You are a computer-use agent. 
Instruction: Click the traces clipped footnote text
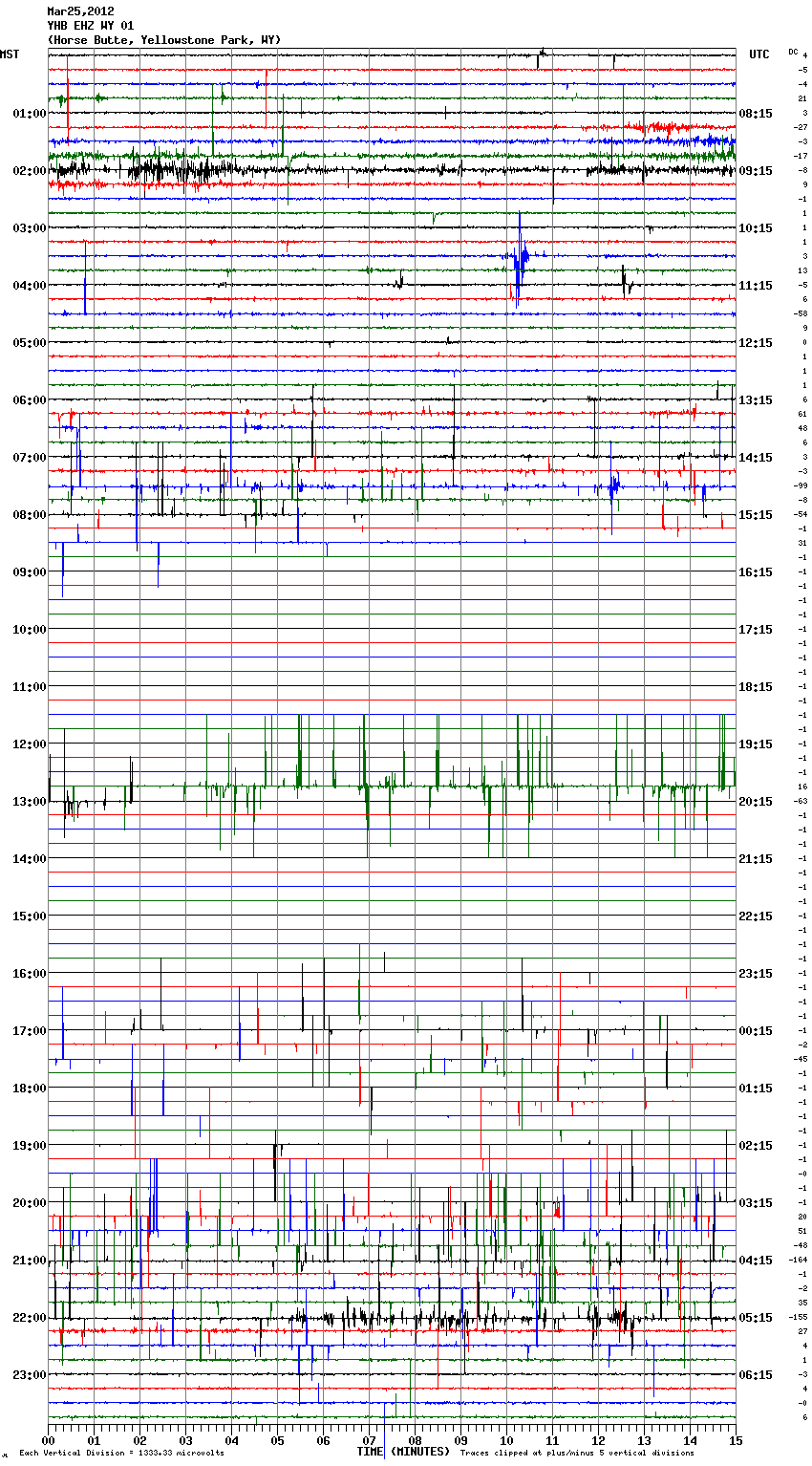pyautogui.click(x=577, y=1453)
